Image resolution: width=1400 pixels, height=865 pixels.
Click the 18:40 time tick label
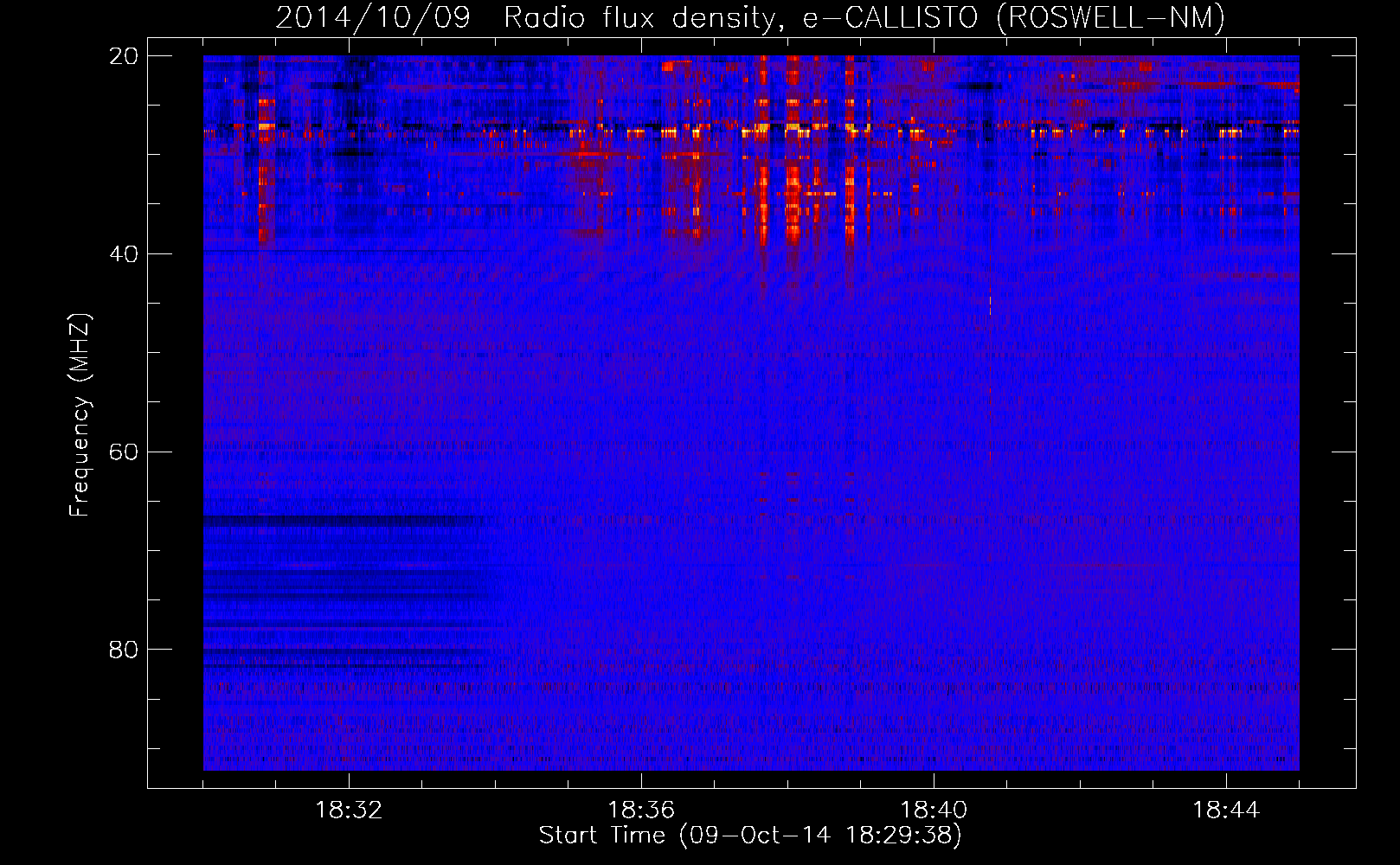click(934, 811)
